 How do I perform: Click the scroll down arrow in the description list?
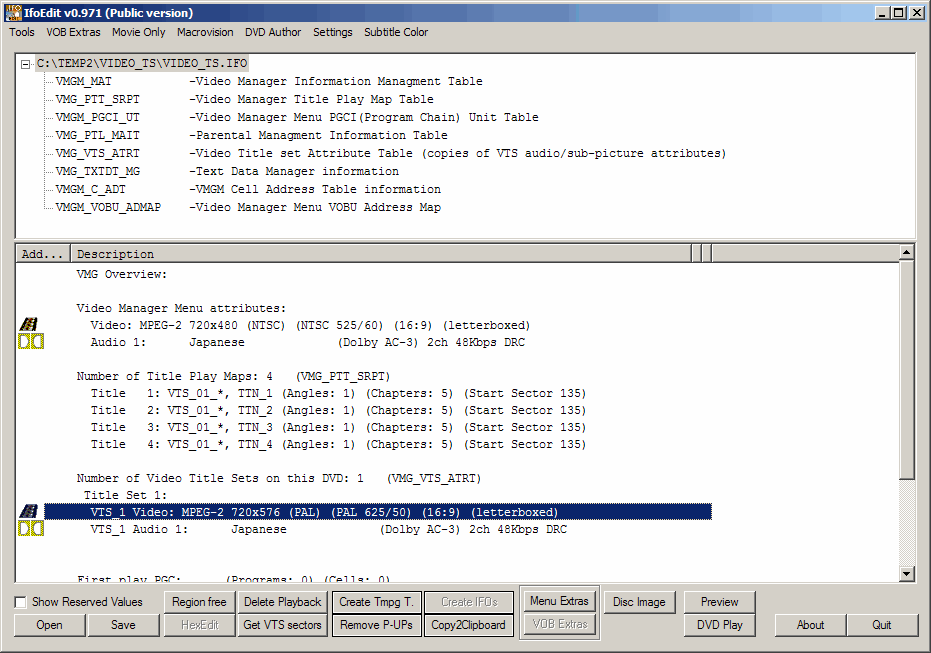pos(906,574)
